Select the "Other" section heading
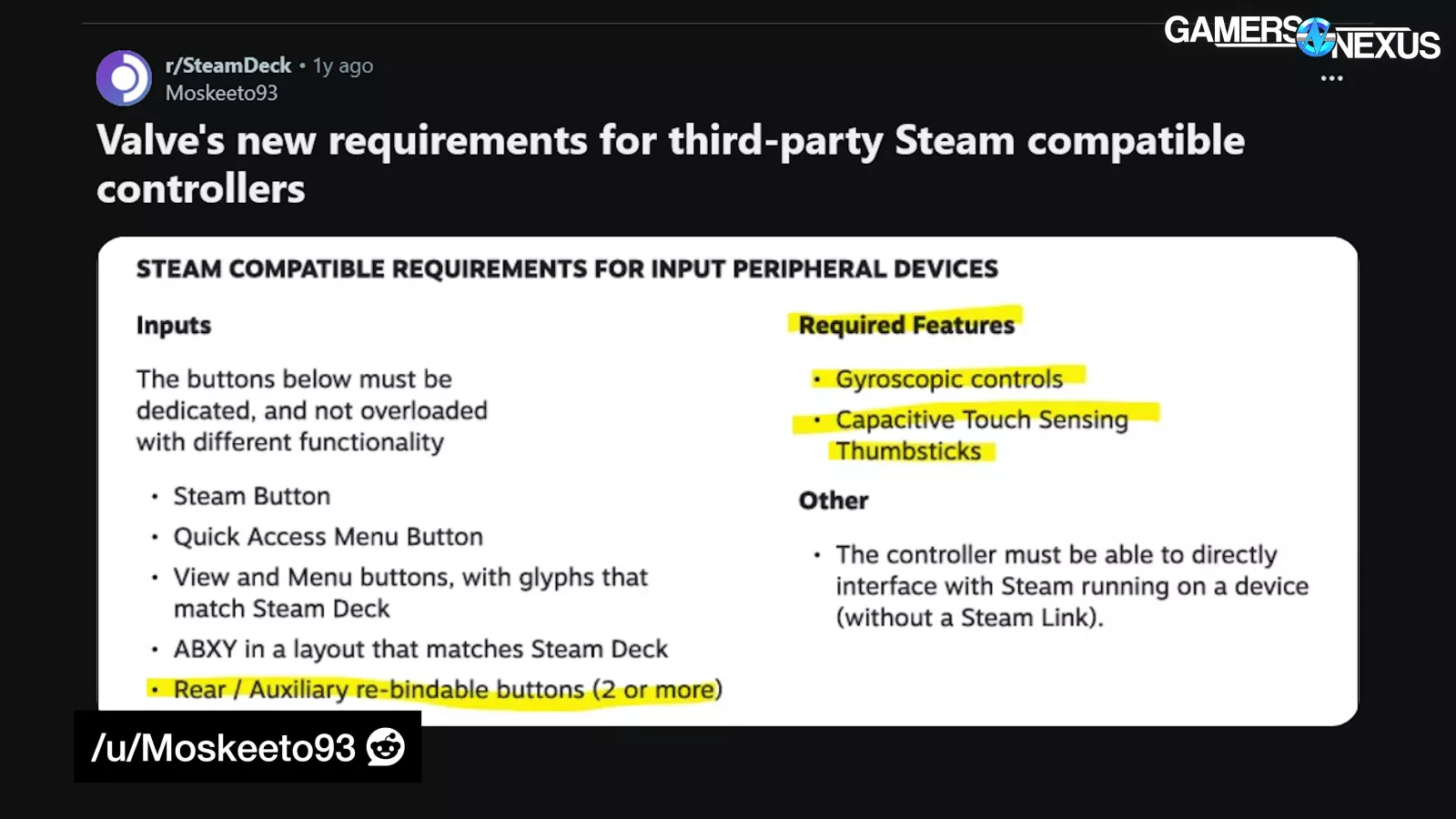Viewport: 1456px width, 819px height. [834, 500]
